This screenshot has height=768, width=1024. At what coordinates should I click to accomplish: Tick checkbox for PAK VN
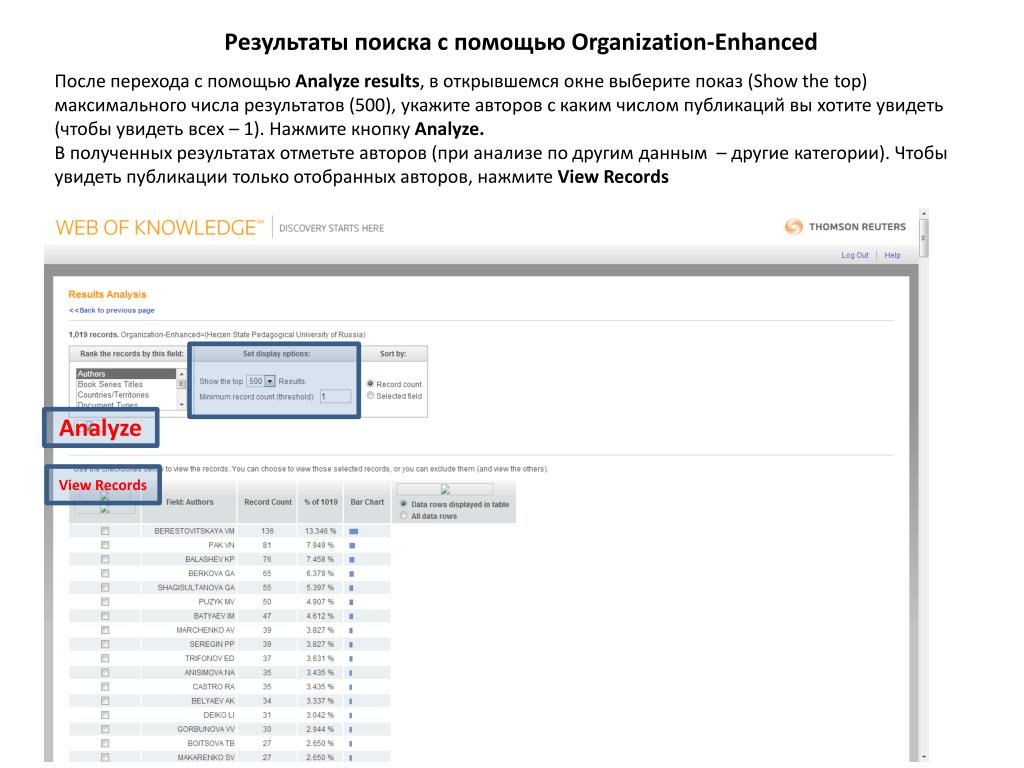[105, 545]
